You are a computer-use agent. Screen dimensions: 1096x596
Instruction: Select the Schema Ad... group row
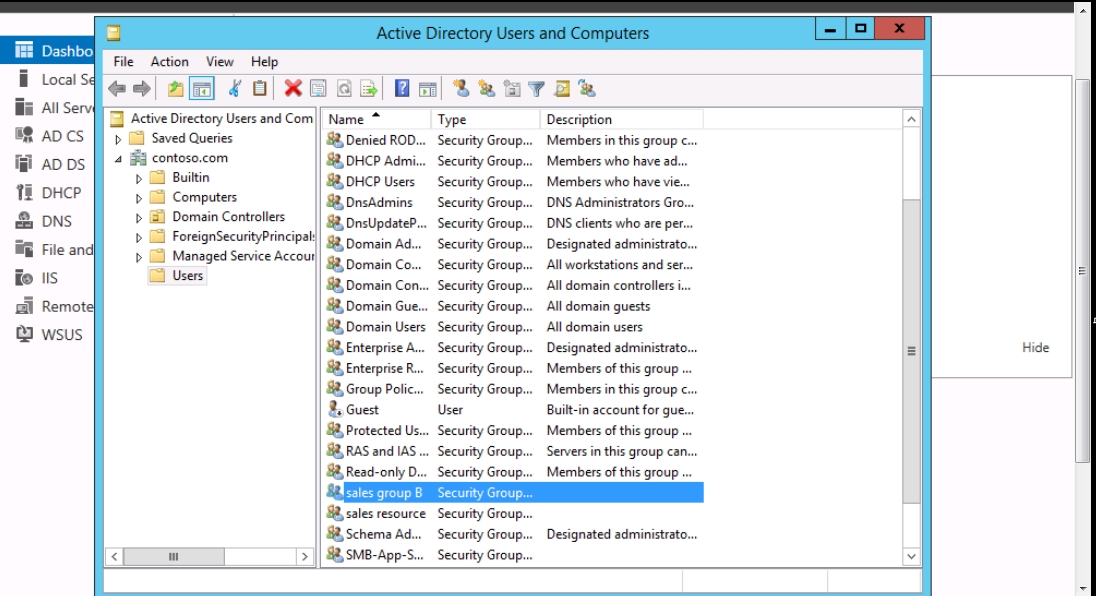[514, 534]
